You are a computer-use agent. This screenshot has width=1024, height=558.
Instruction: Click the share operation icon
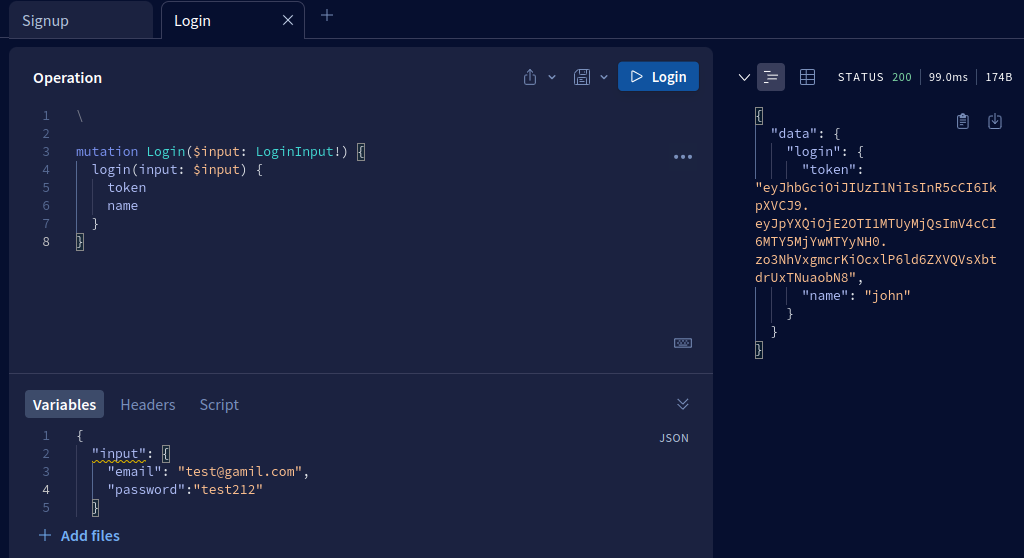530,77
